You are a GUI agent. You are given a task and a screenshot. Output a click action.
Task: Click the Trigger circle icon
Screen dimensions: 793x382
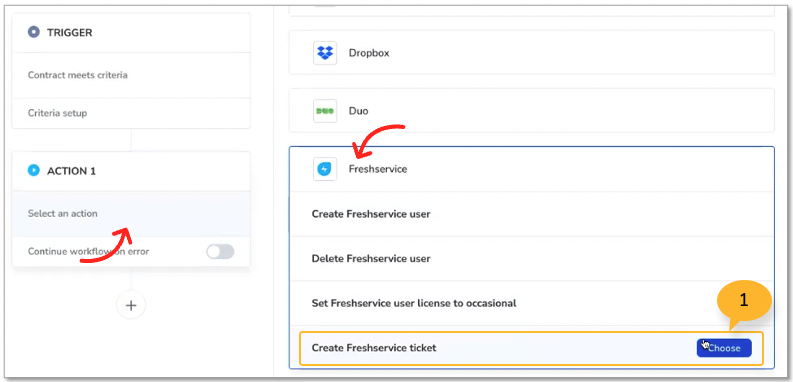33,32
